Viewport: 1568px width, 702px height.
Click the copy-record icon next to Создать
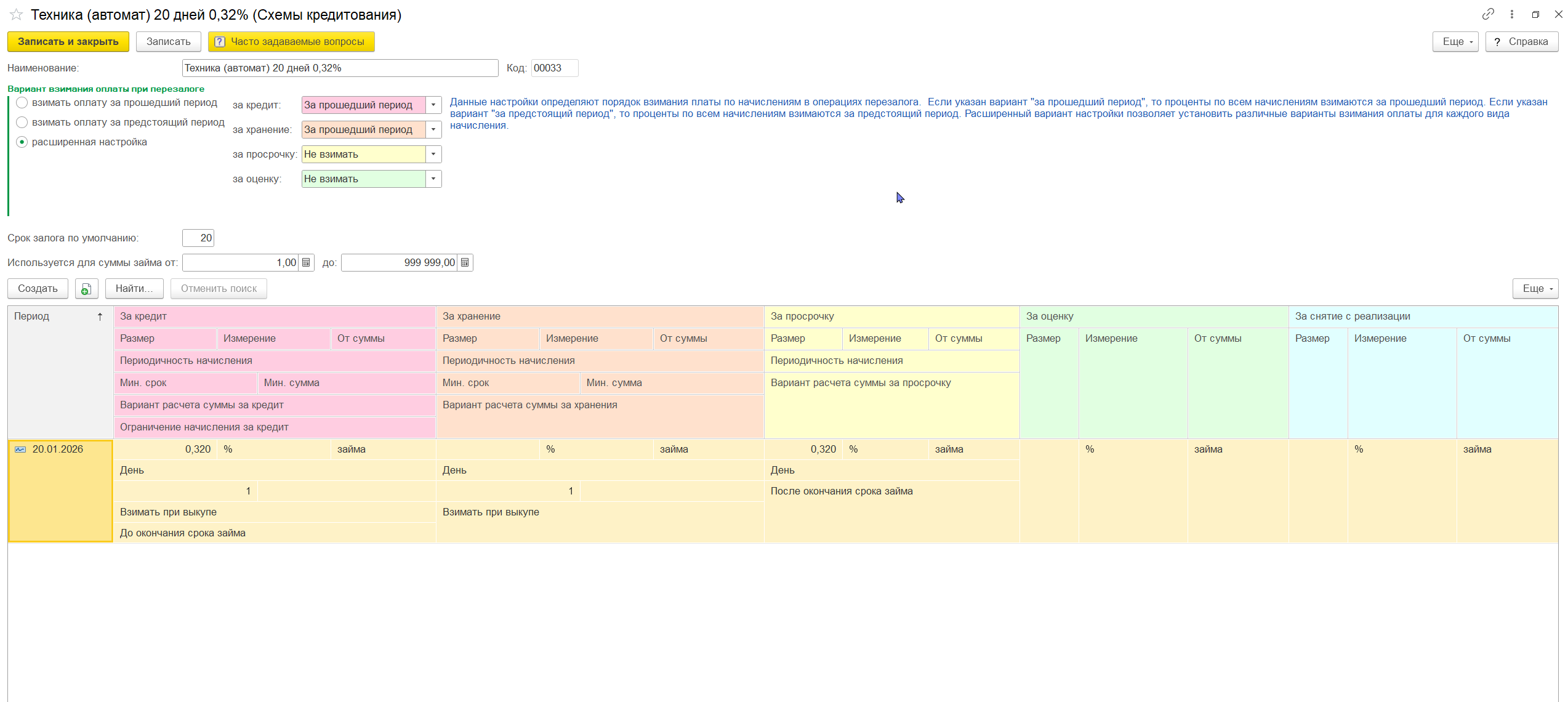point(86,289)
